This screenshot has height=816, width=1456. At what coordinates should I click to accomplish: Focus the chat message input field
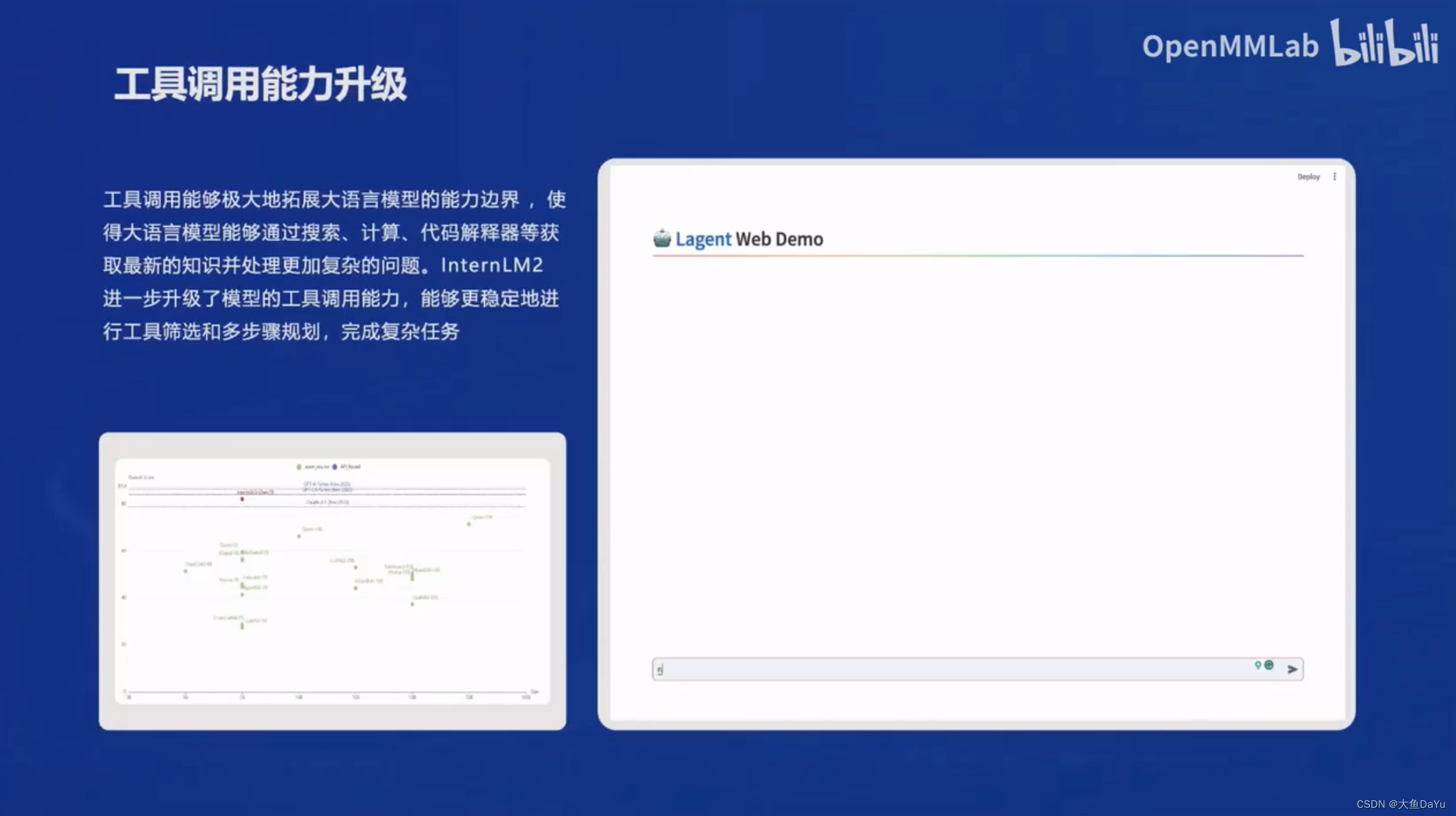pos(978,669)
